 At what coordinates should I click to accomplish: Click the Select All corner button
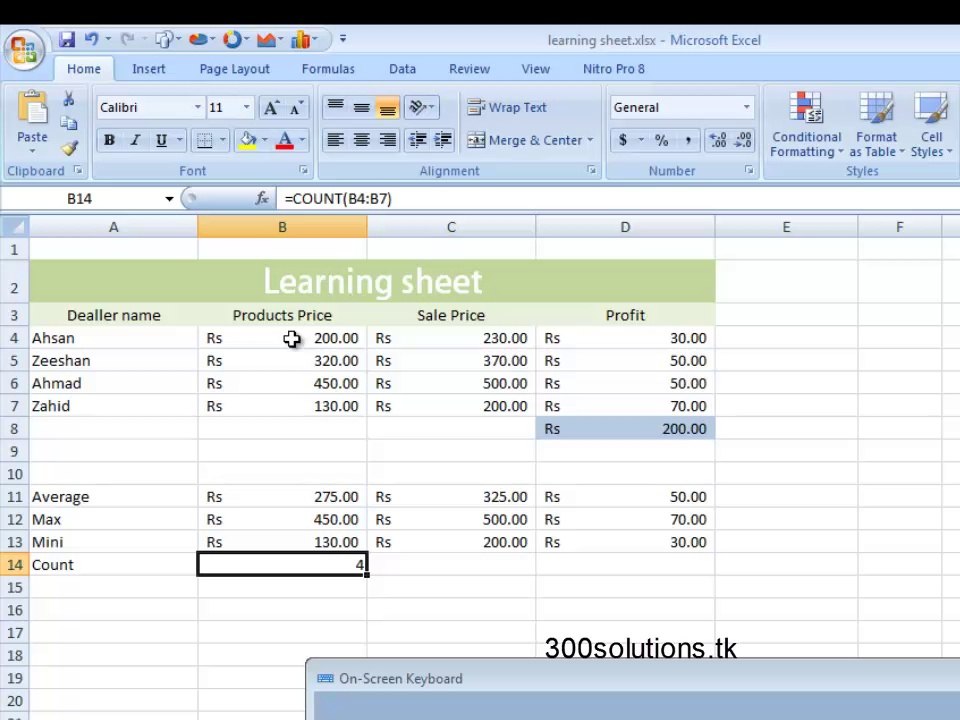point(15,227)
